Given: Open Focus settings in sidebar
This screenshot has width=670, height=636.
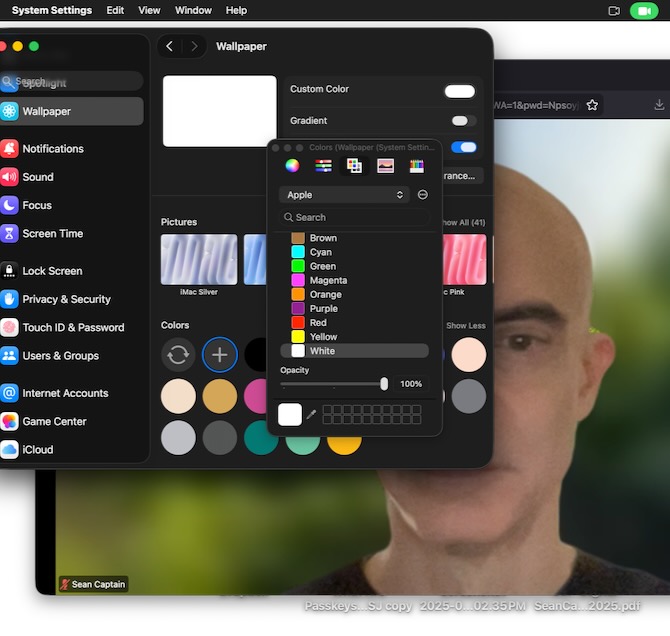Looking at the screenshot, I should pyautogui.click(x=72, y=205).
